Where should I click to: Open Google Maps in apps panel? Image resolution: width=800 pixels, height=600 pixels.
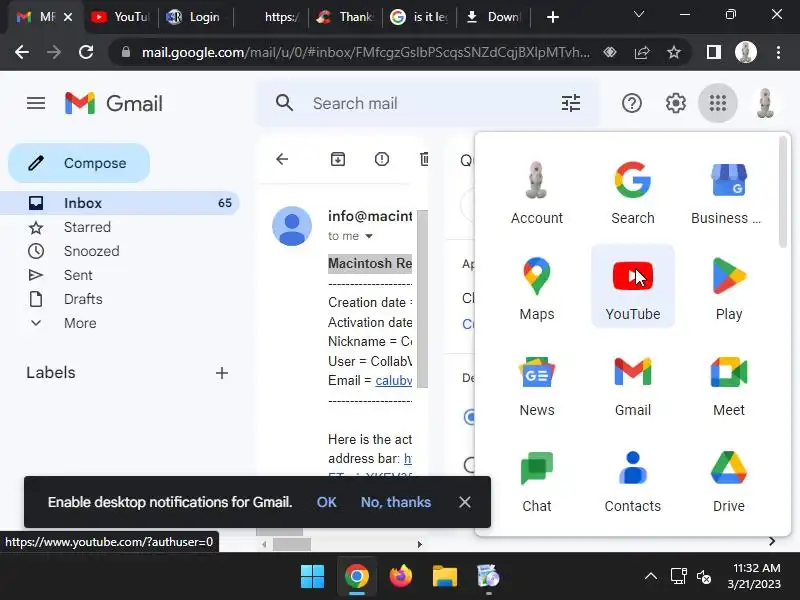[x=537, y=287]
